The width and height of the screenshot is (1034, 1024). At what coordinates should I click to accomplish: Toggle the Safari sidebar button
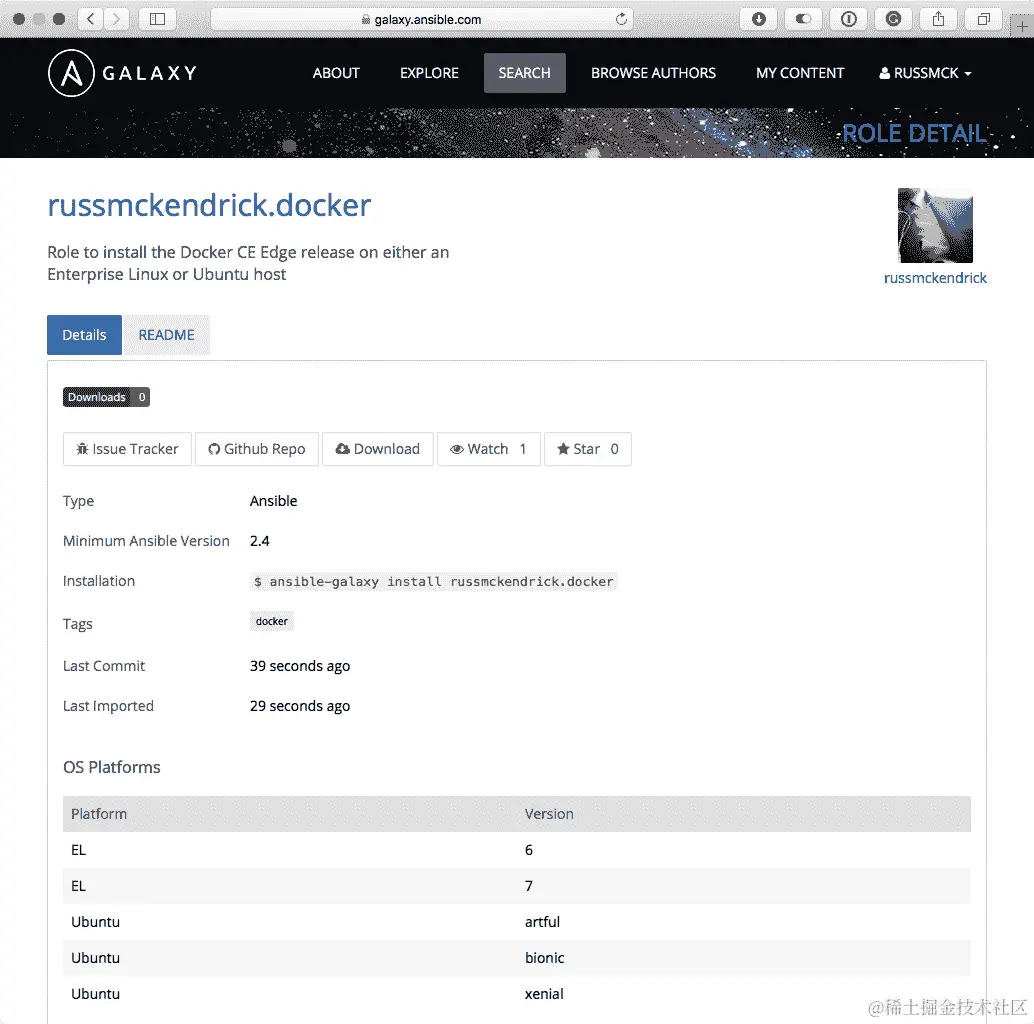click(x=157, y=19)
